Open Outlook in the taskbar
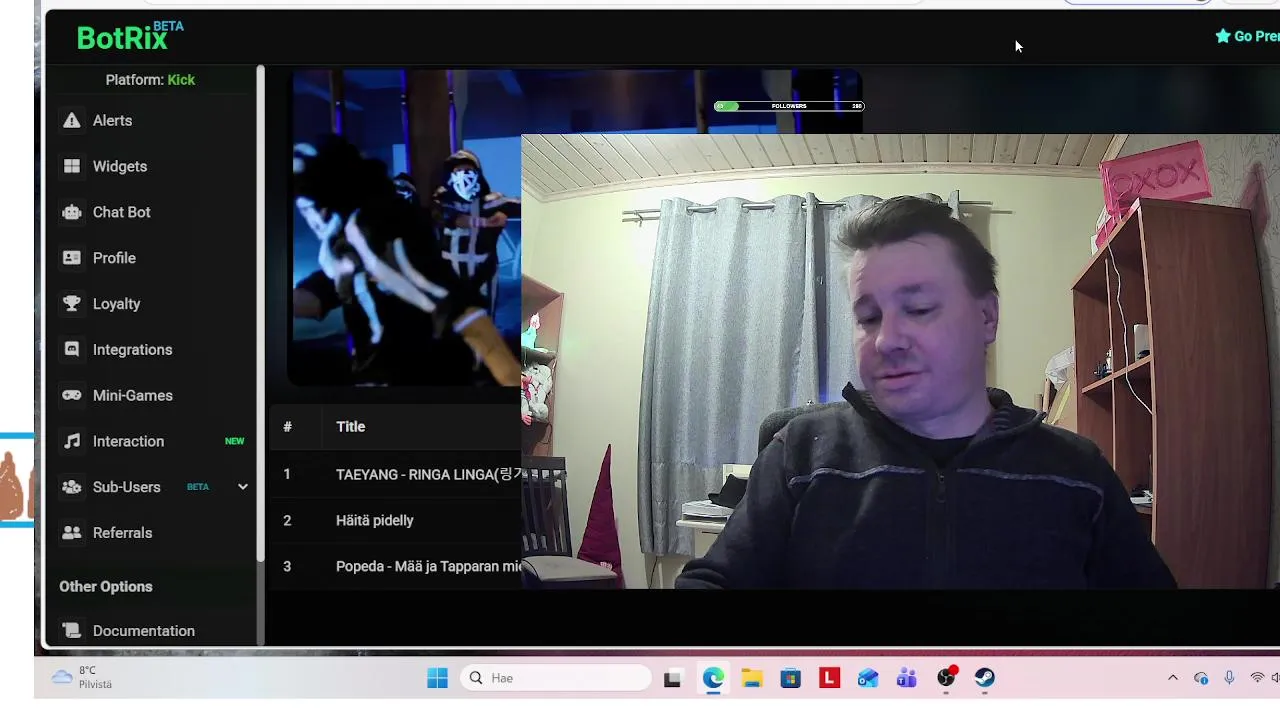The image size is (1280, 720). coord(868,678)
